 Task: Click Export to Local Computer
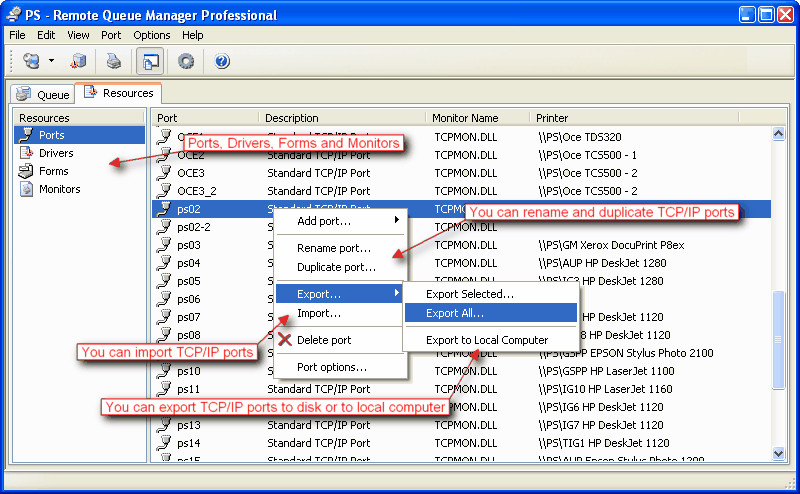(x=487, y=340)
